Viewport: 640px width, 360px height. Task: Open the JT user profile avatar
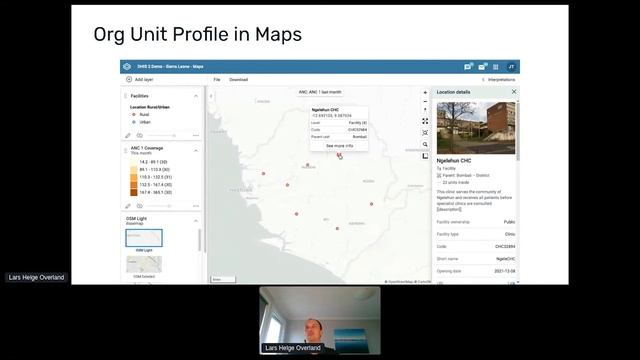[511, 67]
